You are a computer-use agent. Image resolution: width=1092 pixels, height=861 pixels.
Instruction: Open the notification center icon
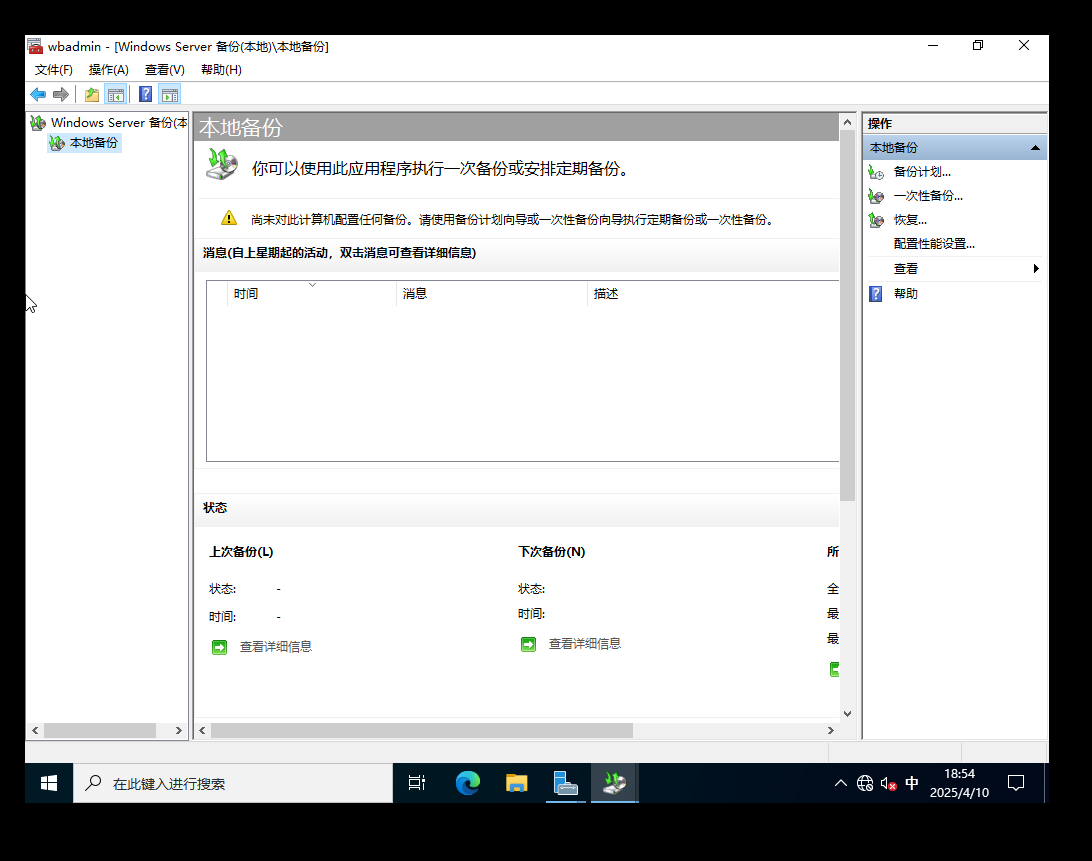pos(1016,784)
